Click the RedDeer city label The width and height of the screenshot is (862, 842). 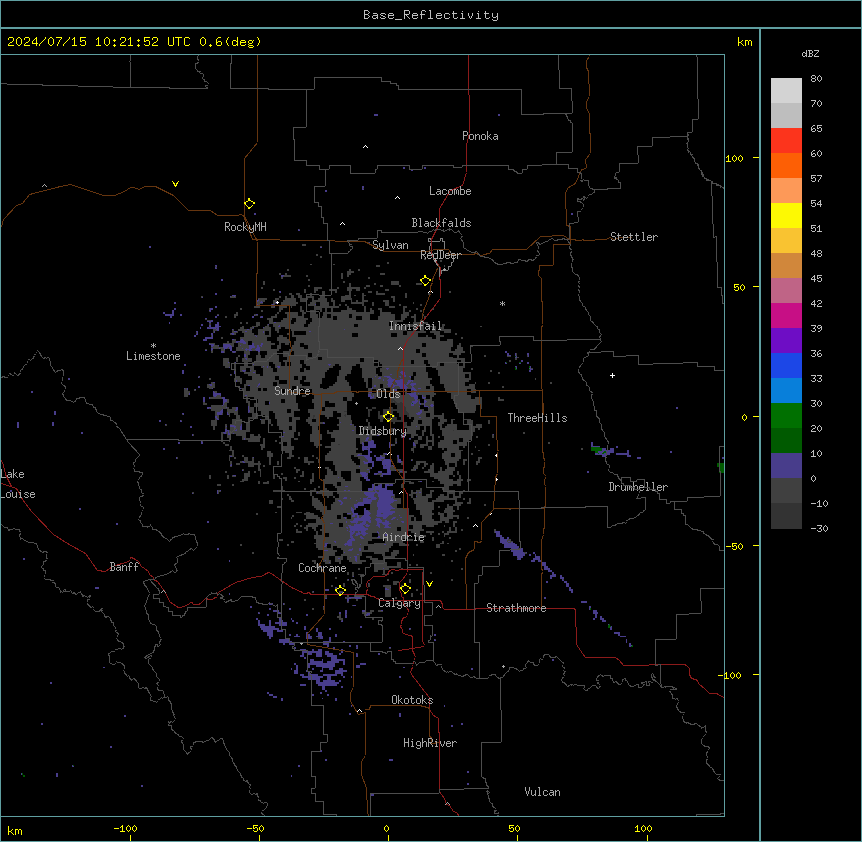pos(440,255)
